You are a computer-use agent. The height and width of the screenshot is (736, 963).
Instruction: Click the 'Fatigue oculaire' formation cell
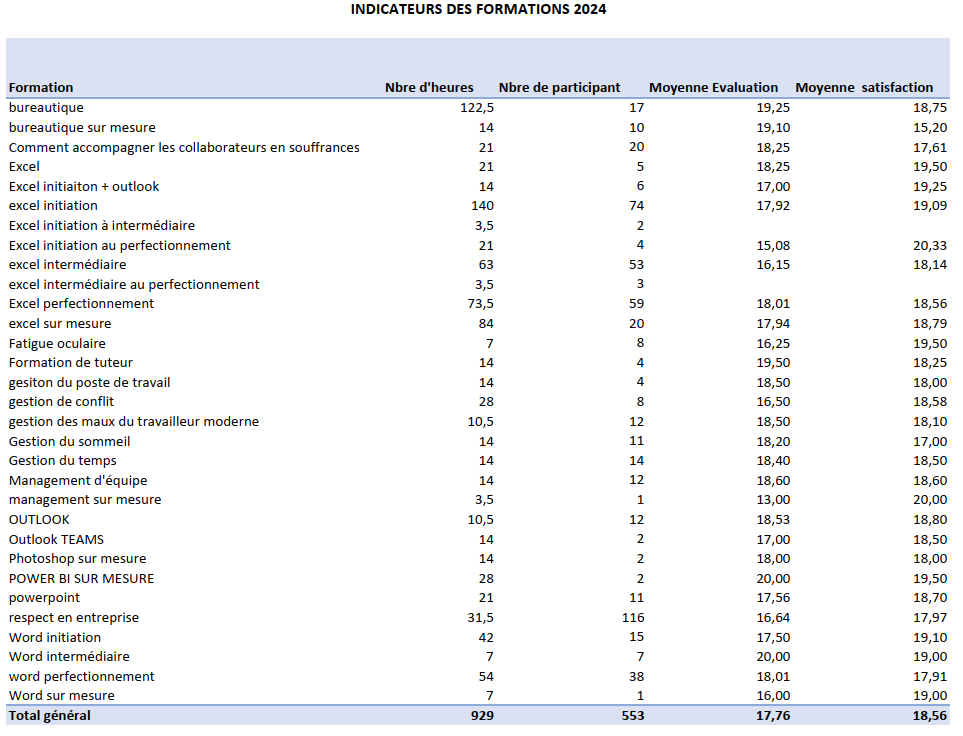click(57, 343)
